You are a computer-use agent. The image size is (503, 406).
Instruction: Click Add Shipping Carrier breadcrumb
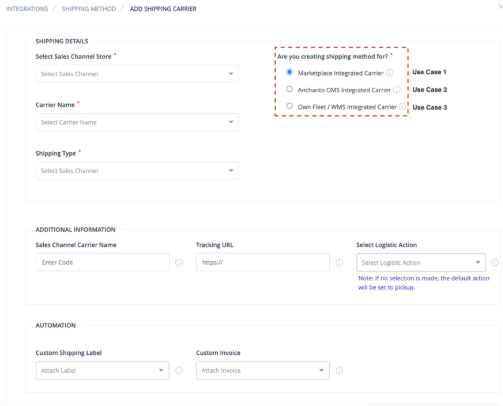(x=163, y=9)
